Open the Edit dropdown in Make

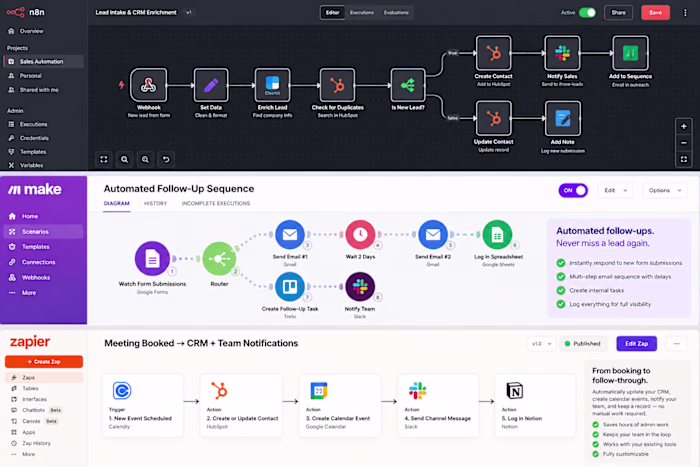(x=616, y=190)
